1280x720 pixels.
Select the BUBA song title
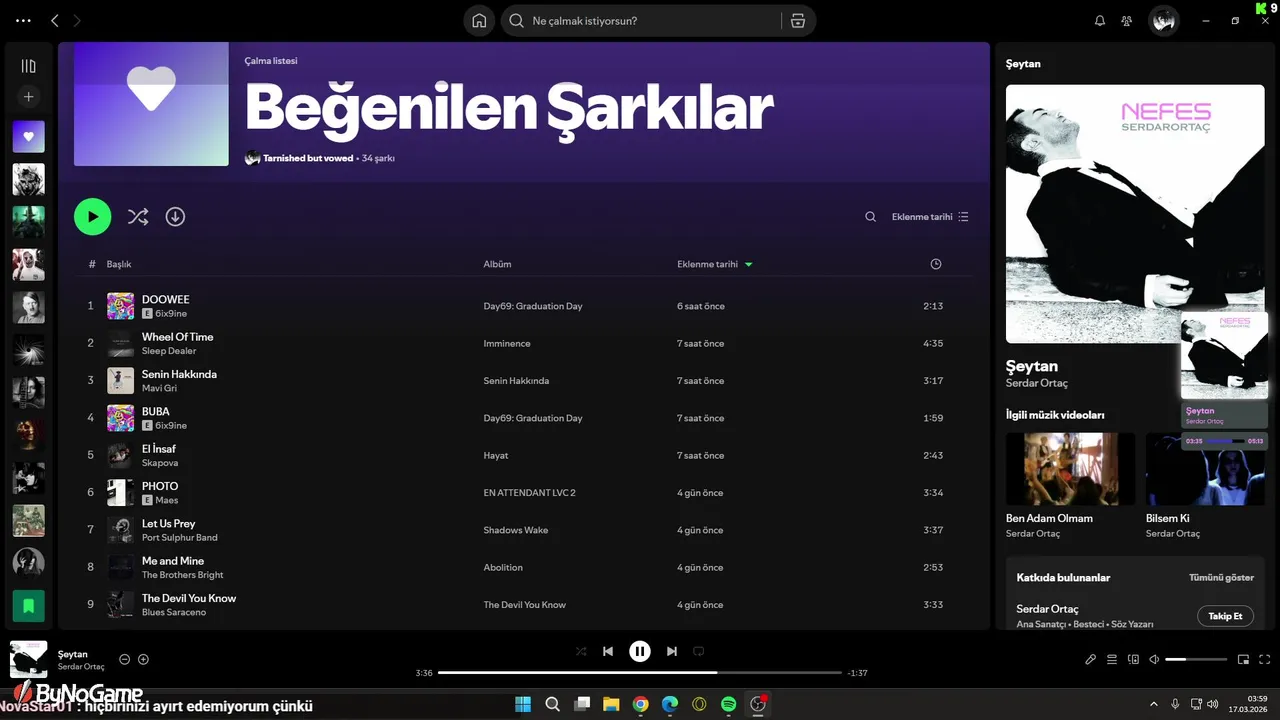point(156,411)
